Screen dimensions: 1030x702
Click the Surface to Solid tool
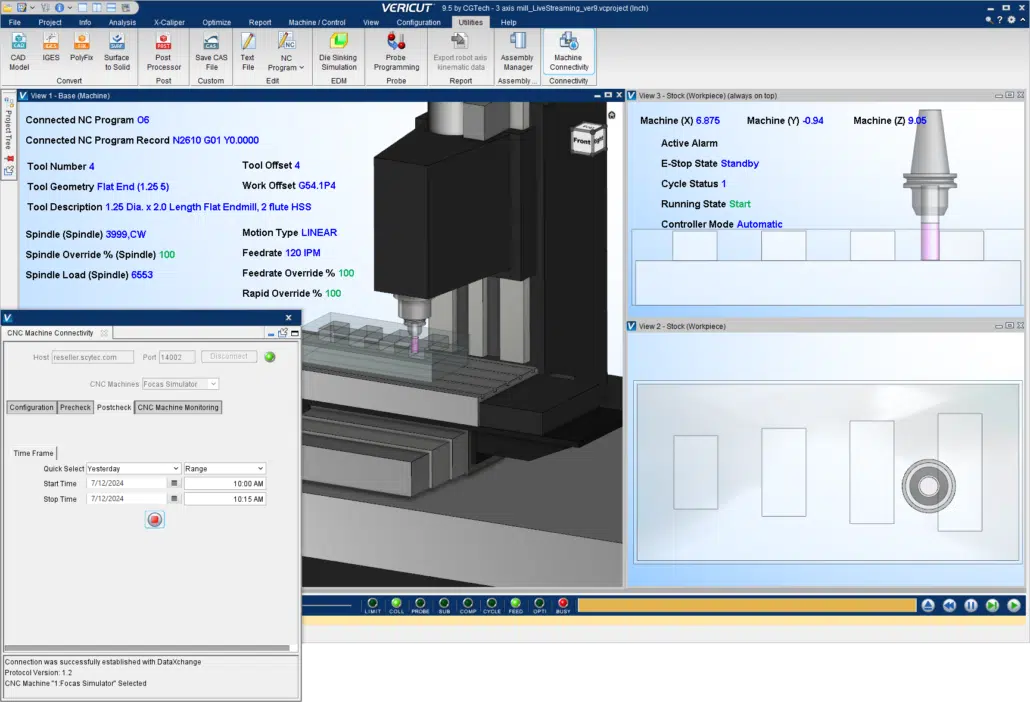(117, 51)
